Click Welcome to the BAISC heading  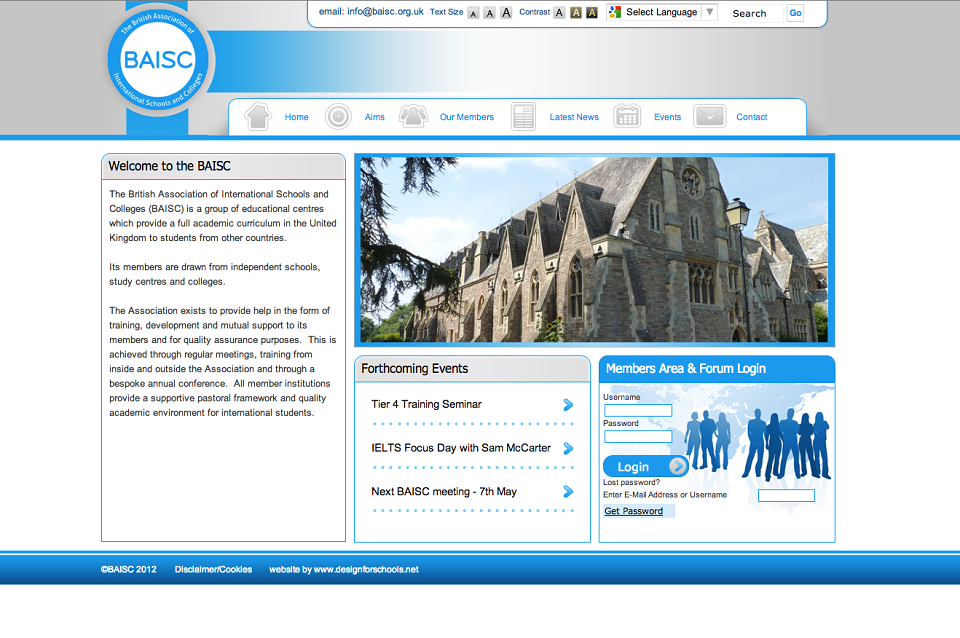tap(170, 166)
